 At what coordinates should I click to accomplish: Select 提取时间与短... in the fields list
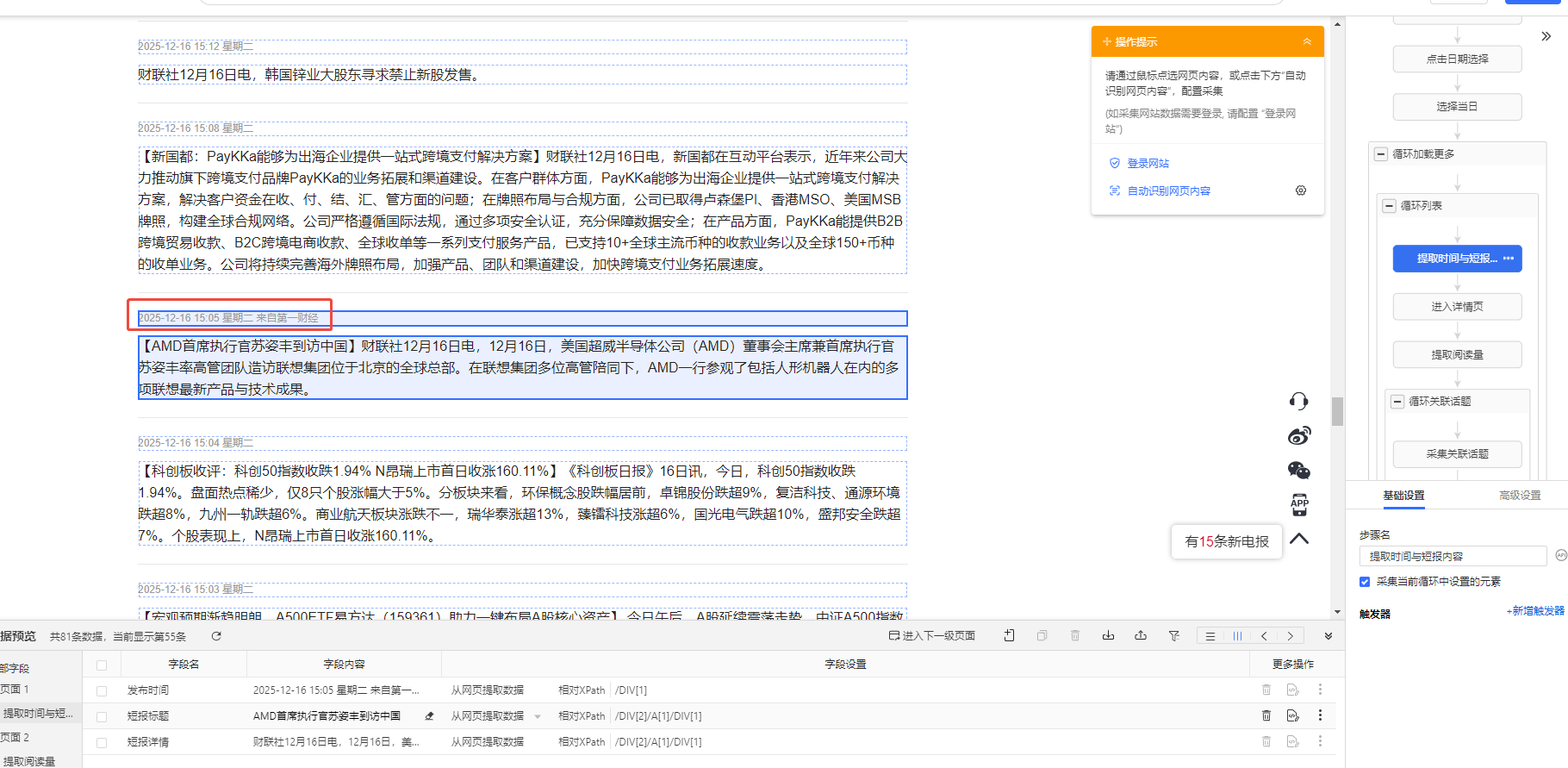coord(39,714)
